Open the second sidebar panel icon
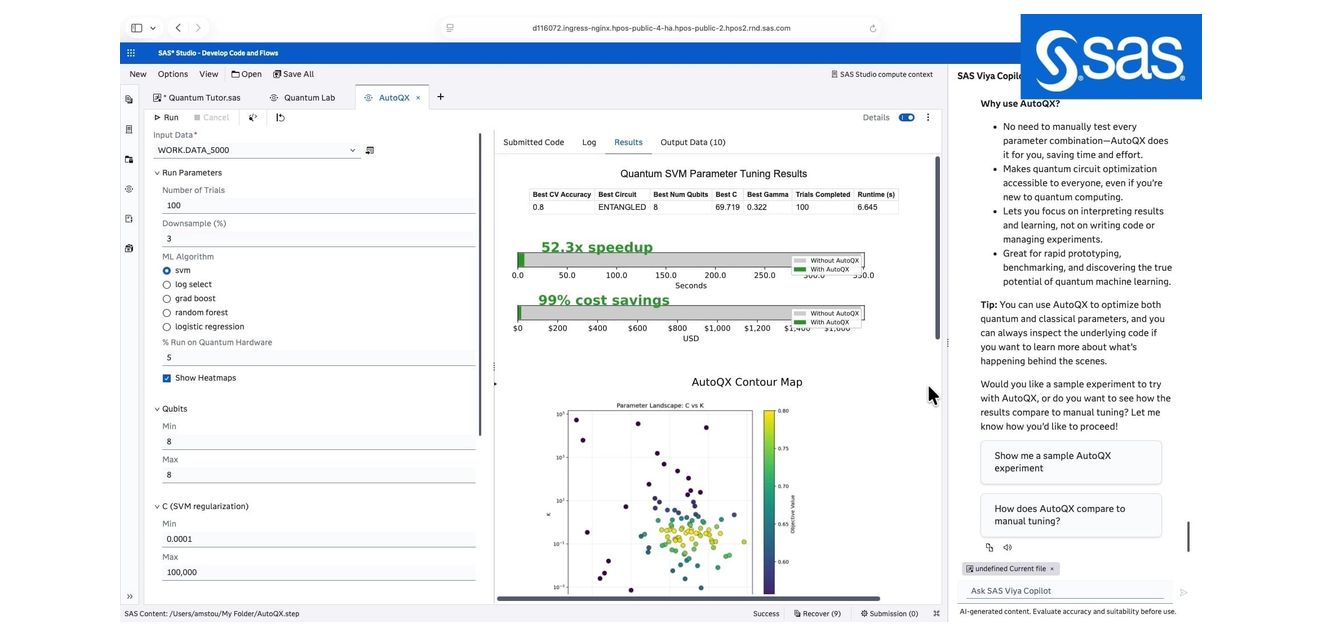This screenshot has width=1320, height=636. 129,129
